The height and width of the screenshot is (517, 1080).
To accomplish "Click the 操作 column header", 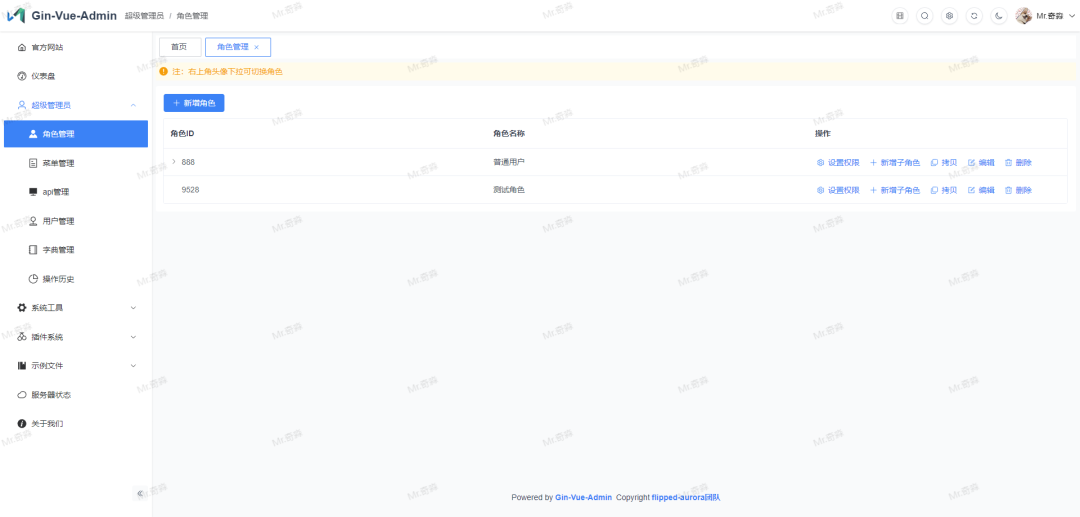I will click(x=823, y=134).
